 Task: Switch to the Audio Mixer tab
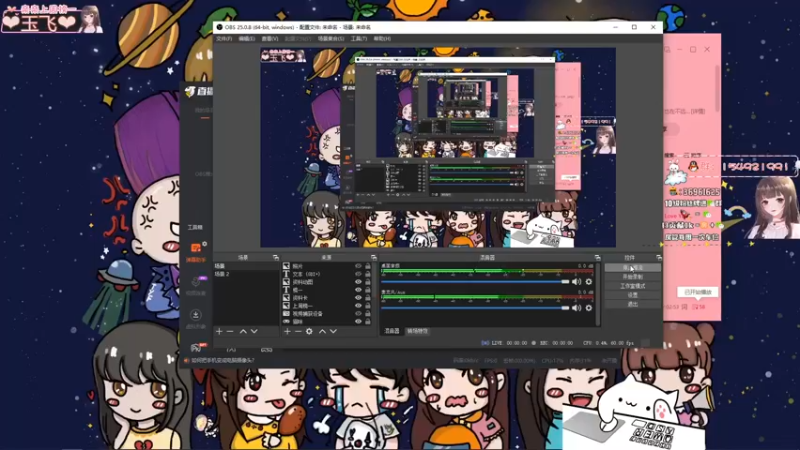coord(392,331)
